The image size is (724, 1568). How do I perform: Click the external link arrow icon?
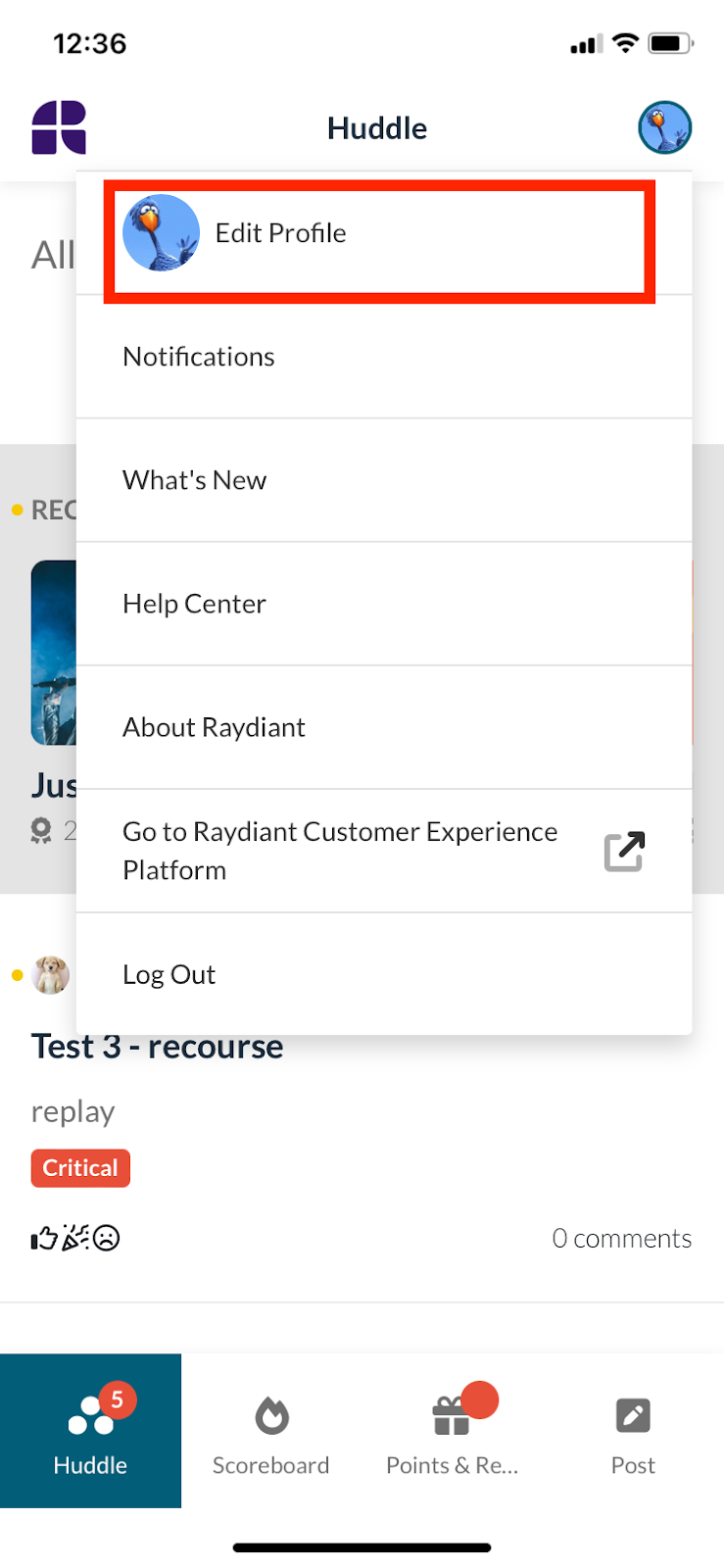(624, 851)
